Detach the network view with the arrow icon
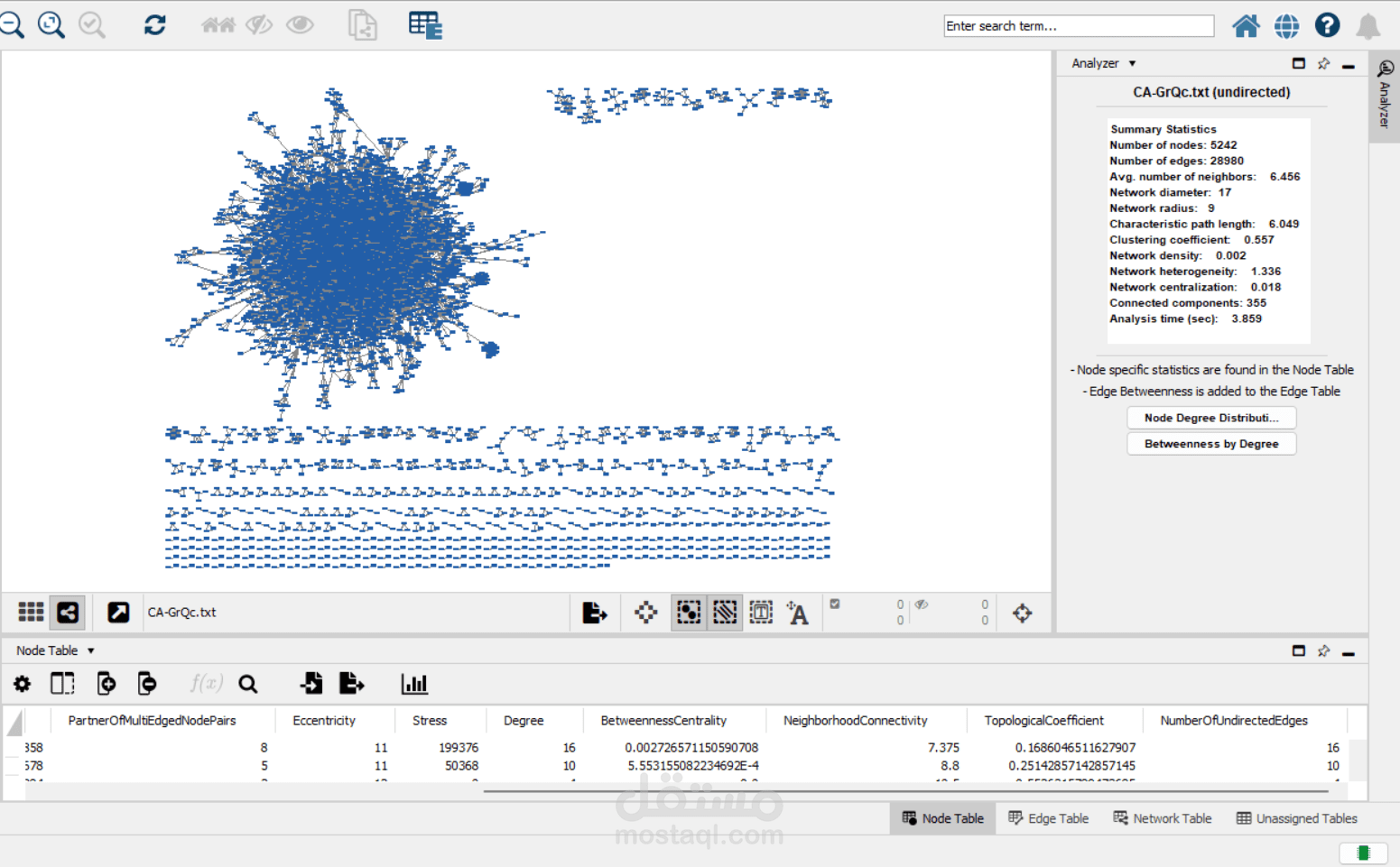The image size is (1400, 867). (118, 613)
